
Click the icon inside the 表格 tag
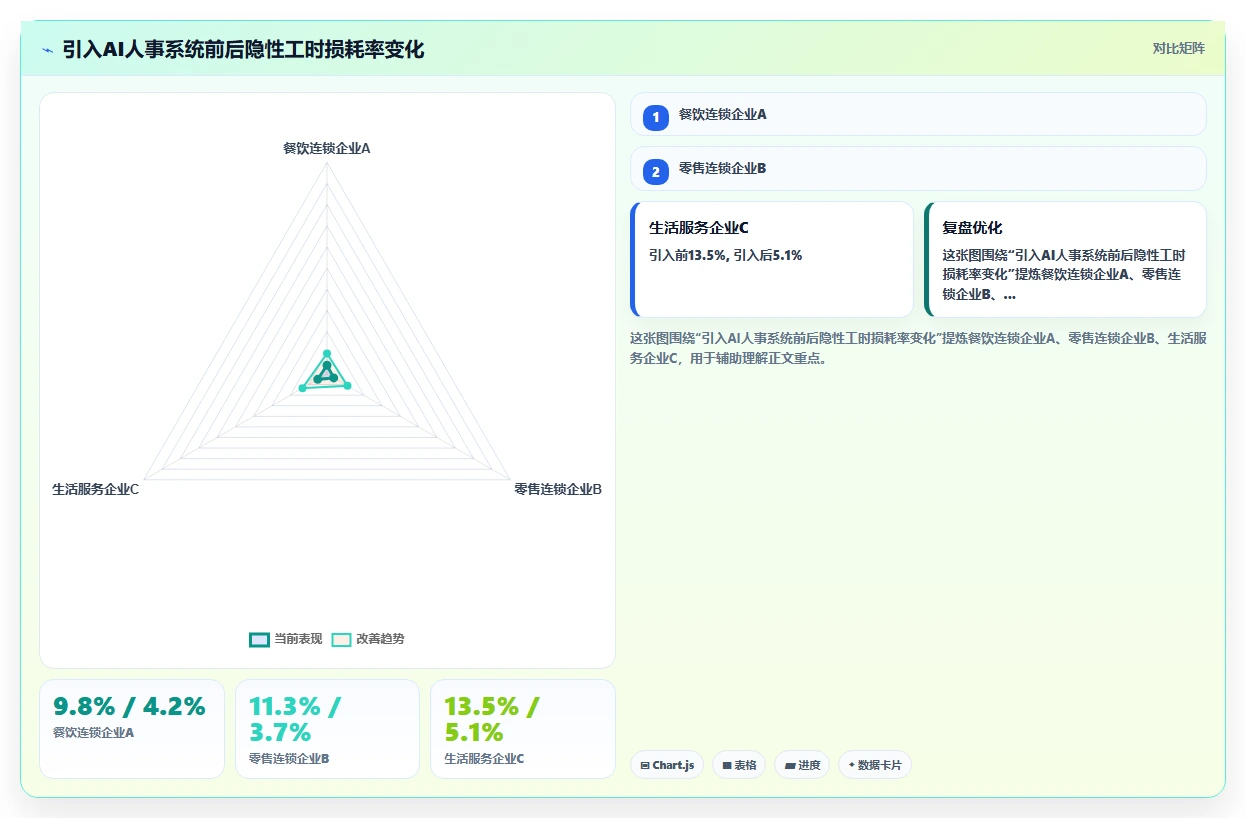point(727,766)
